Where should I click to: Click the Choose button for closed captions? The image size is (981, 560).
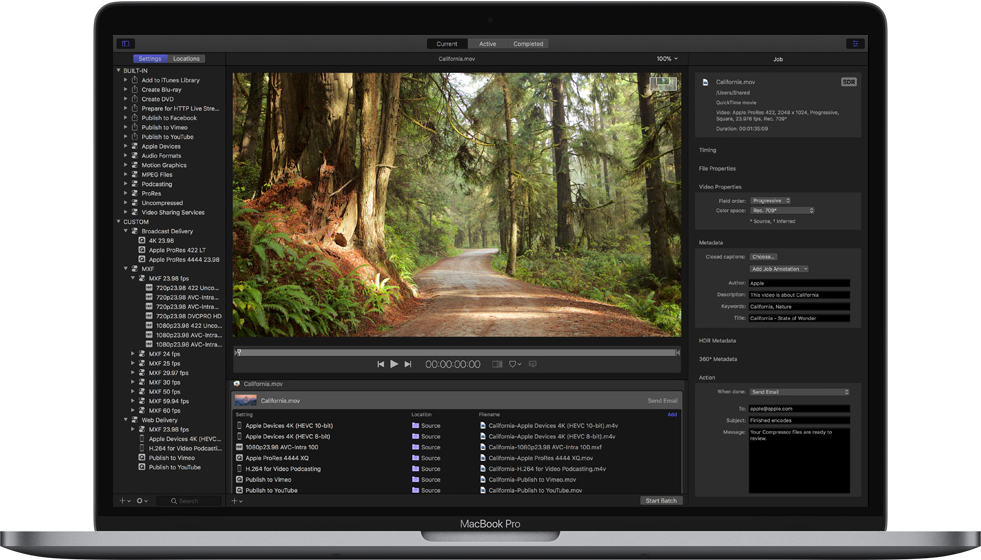pyautogui.click(x=763, y=257)
